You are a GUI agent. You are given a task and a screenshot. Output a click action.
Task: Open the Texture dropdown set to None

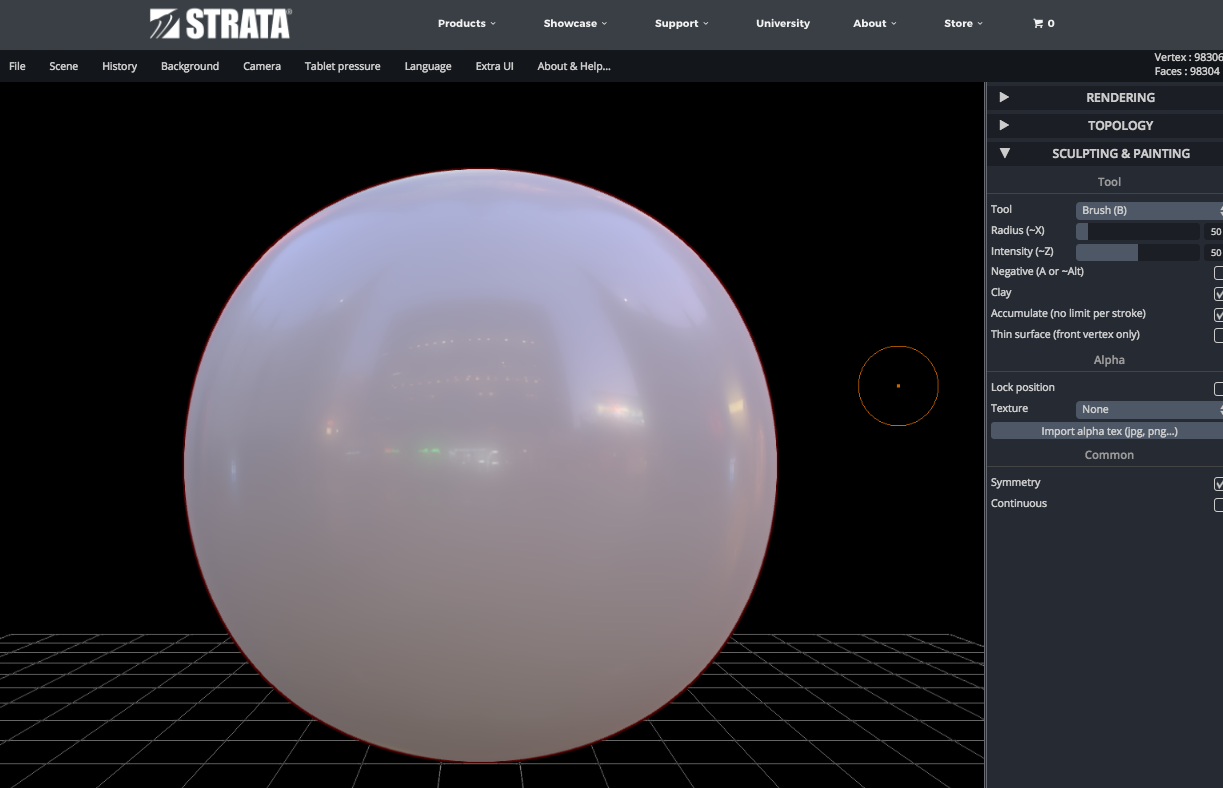click(x=1148, y=409)
